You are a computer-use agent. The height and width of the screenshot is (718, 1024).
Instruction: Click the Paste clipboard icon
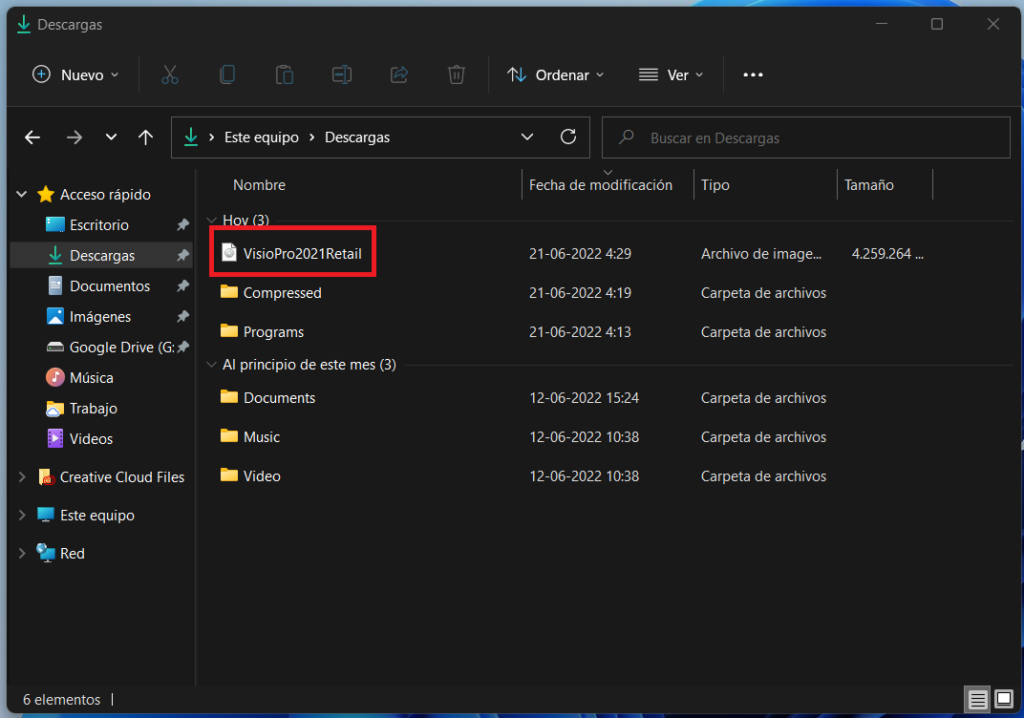click(284, 75)
